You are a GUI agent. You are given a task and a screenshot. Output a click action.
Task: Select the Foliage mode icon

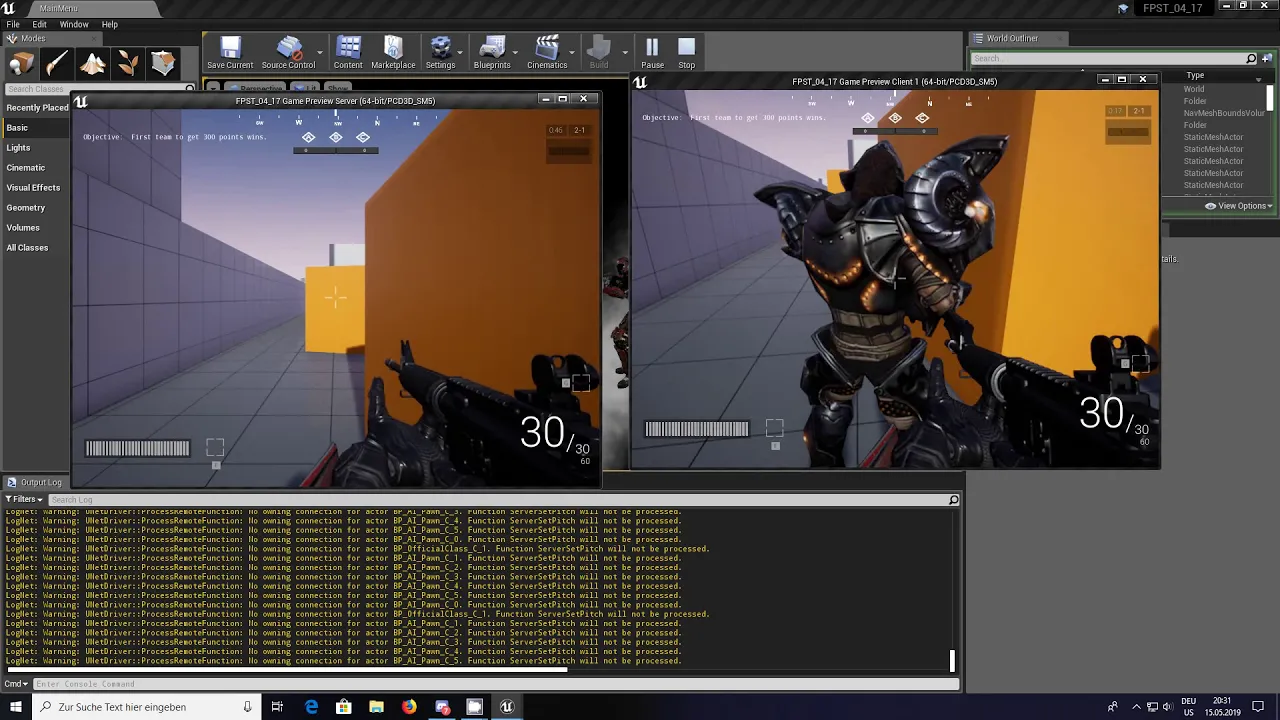point(128,64)
